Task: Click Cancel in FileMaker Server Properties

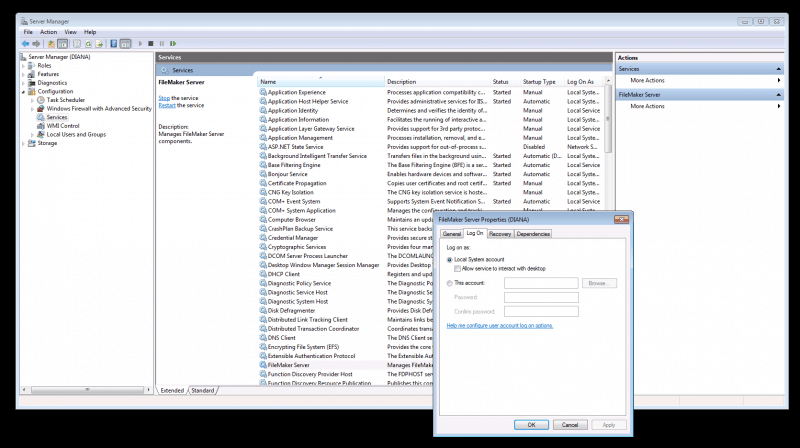Action: [570, 425]
